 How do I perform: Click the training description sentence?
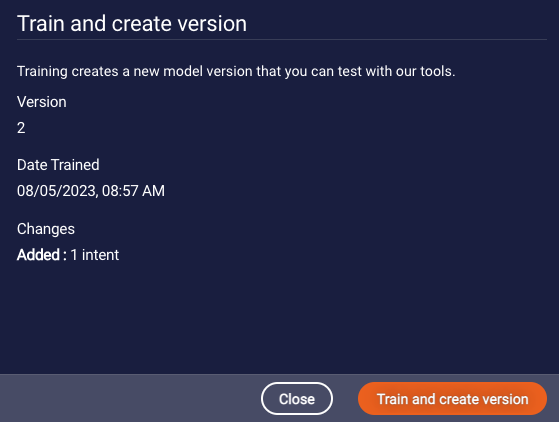[x=236, y=71]
